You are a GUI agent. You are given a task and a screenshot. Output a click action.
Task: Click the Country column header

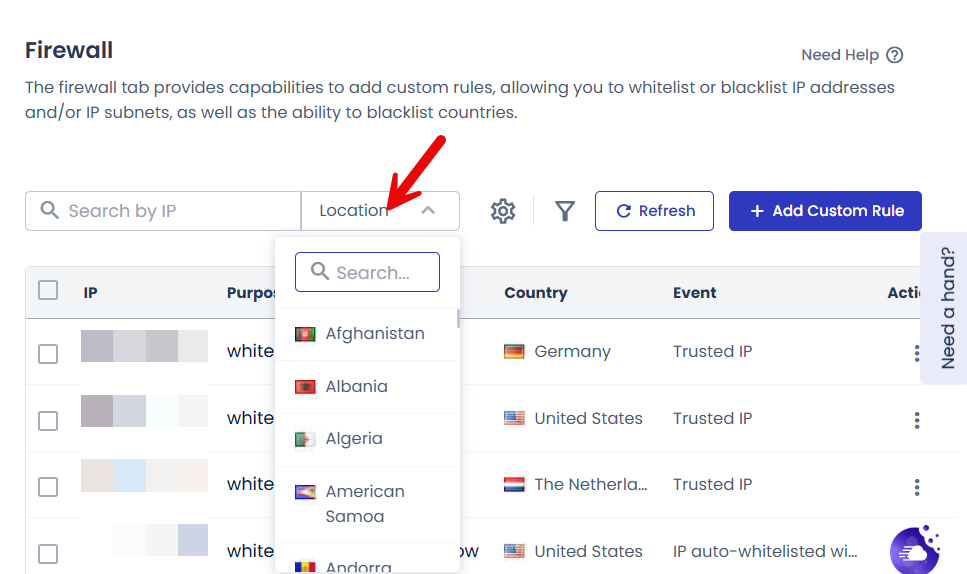pyautogui.click(x=535, y=293)
